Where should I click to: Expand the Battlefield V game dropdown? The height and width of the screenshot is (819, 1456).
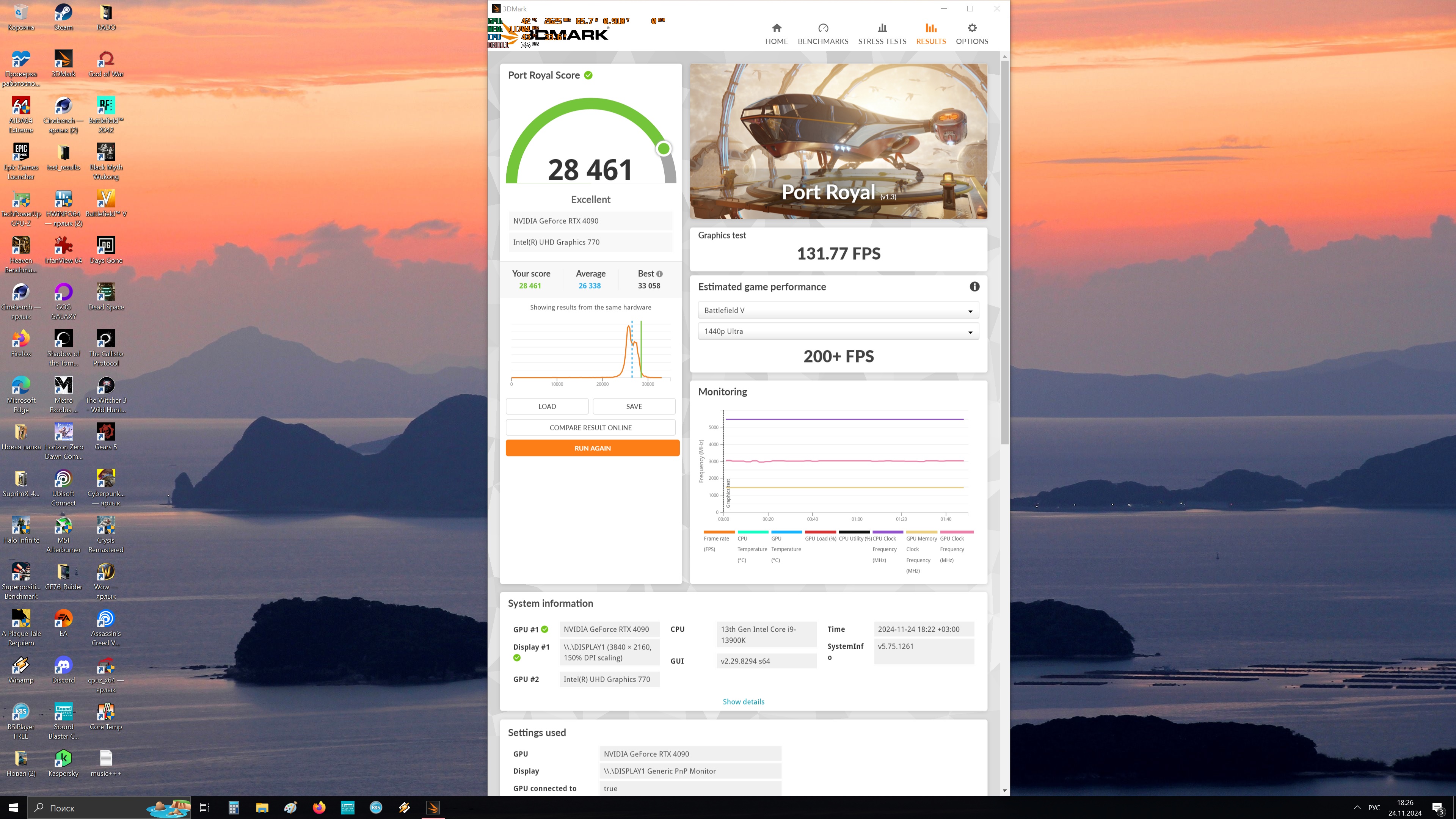coord(838,310)
